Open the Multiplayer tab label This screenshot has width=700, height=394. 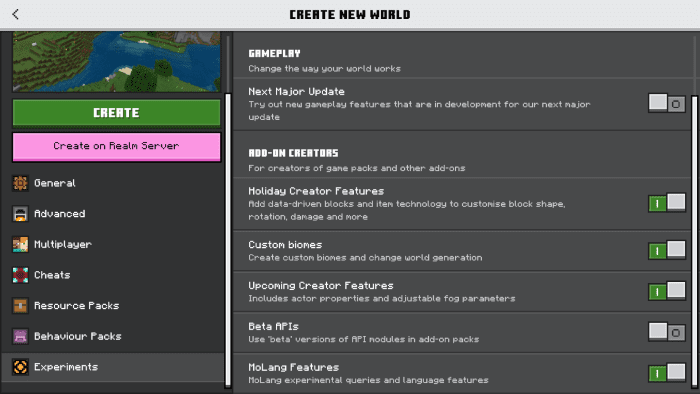pos(63,245)
